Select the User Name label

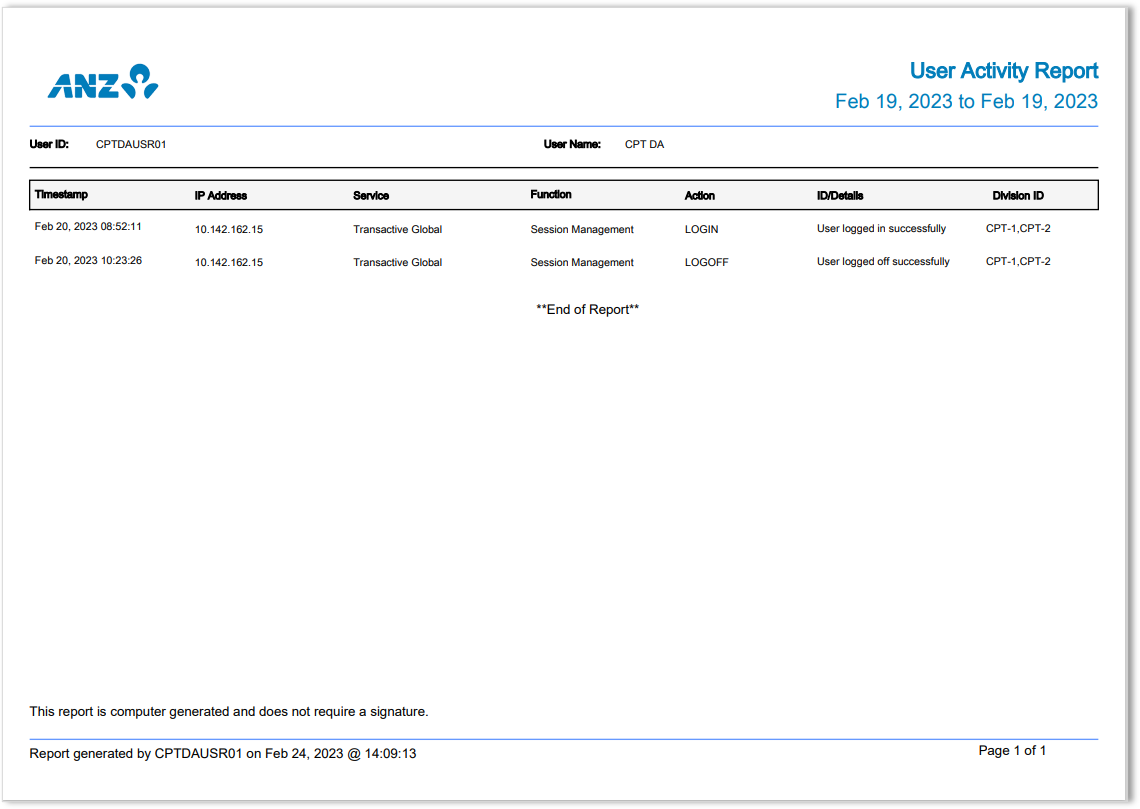pyautogui.click(x=572, y=144)
